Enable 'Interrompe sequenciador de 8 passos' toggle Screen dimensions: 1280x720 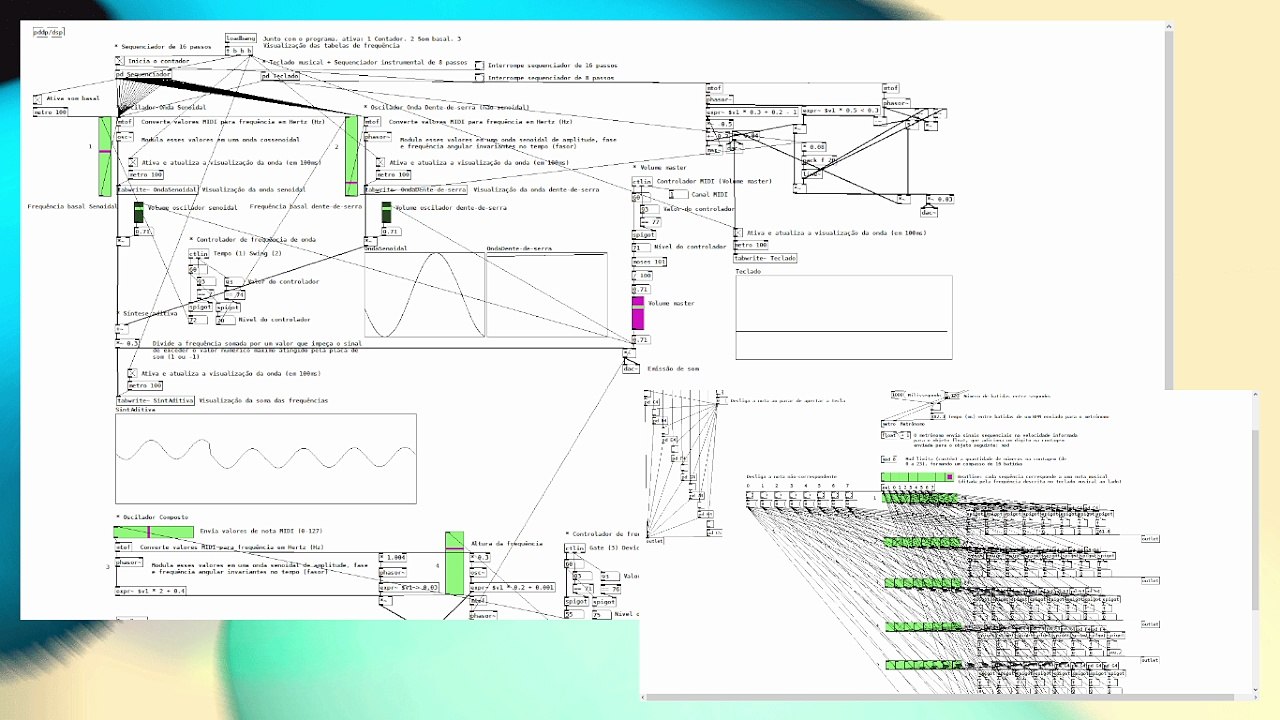pyautogui.click(x=480, y=78)
